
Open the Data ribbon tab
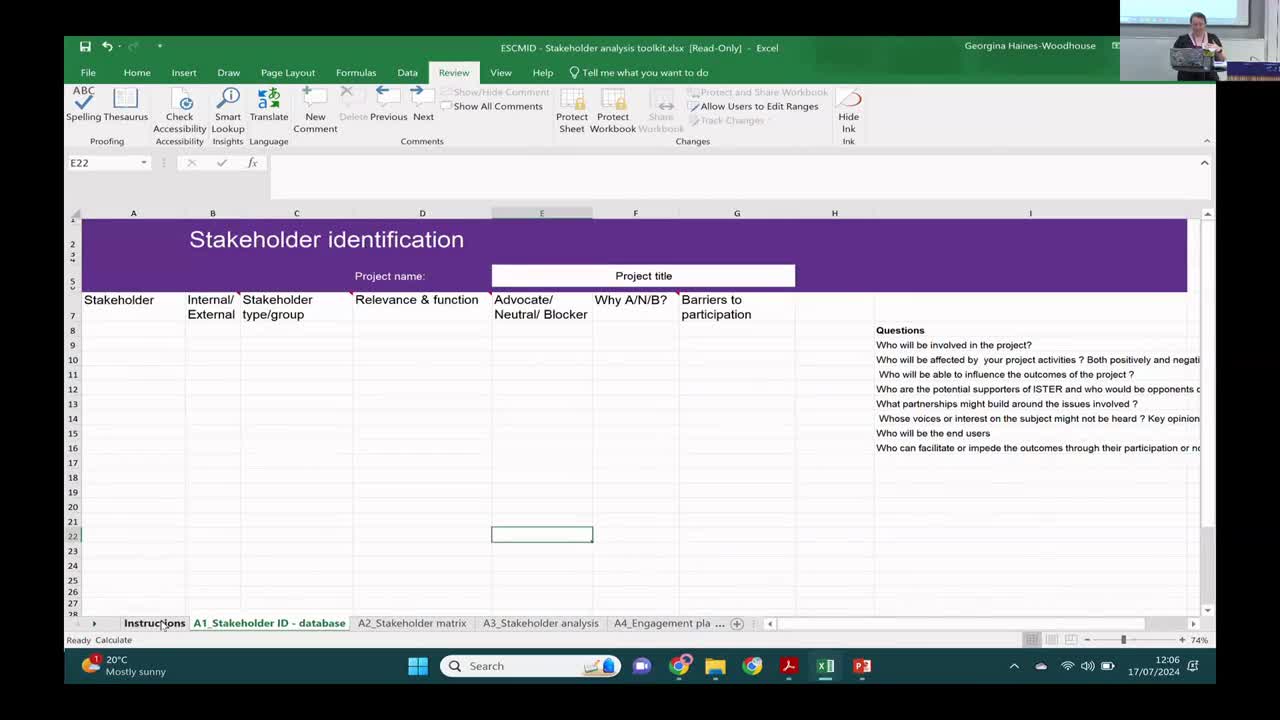click(407, 73)
